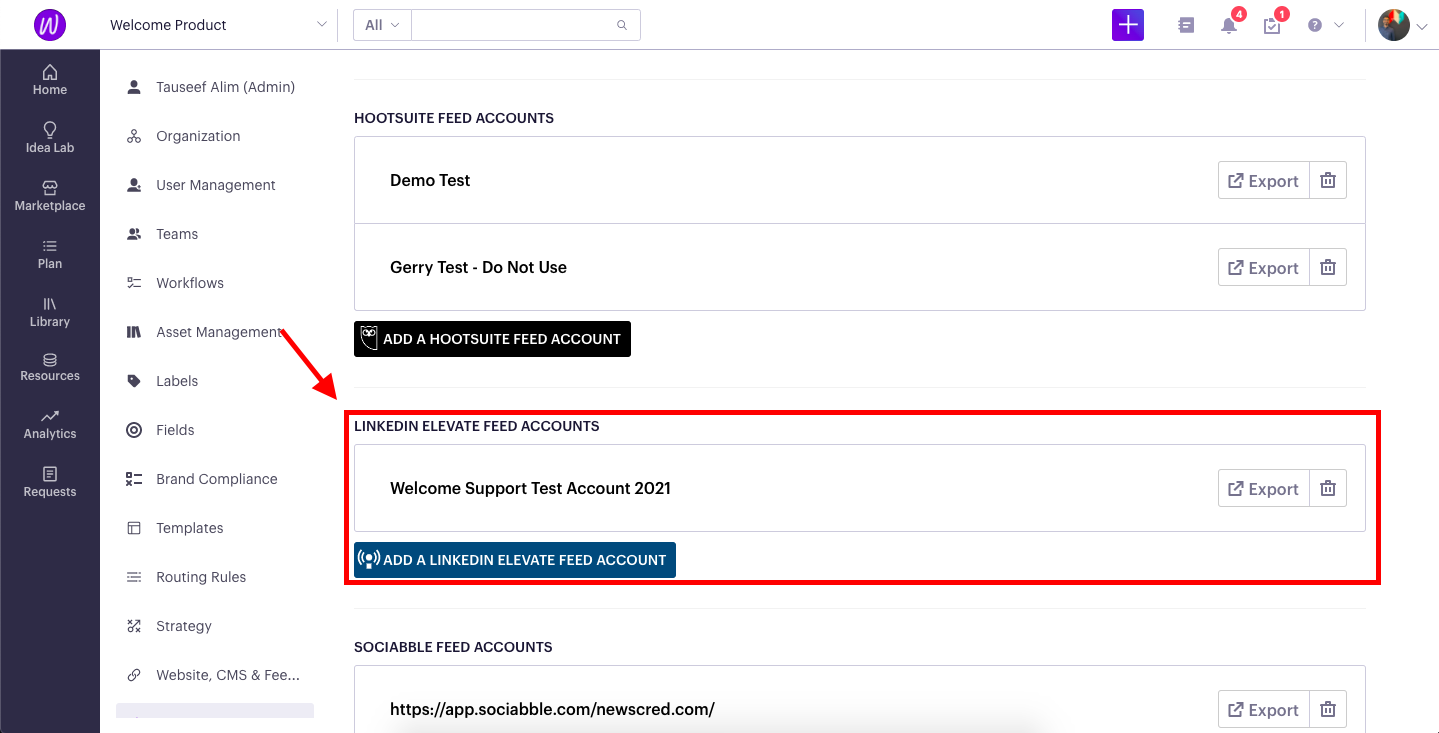Select the app.sociabble.com/newscred.com URL text
This screenshot has width=1439, height=733.
pyautogui.click(x=552, y=710)
